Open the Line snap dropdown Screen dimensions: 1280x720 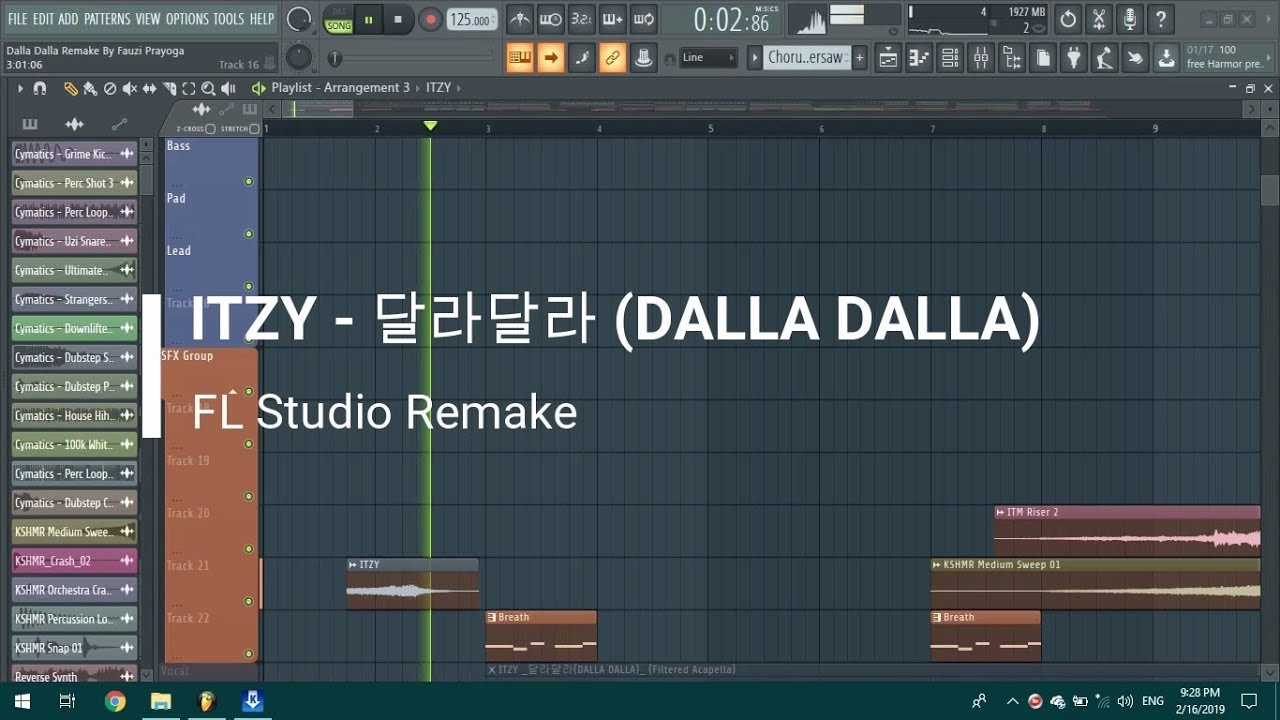coord(709,58)
